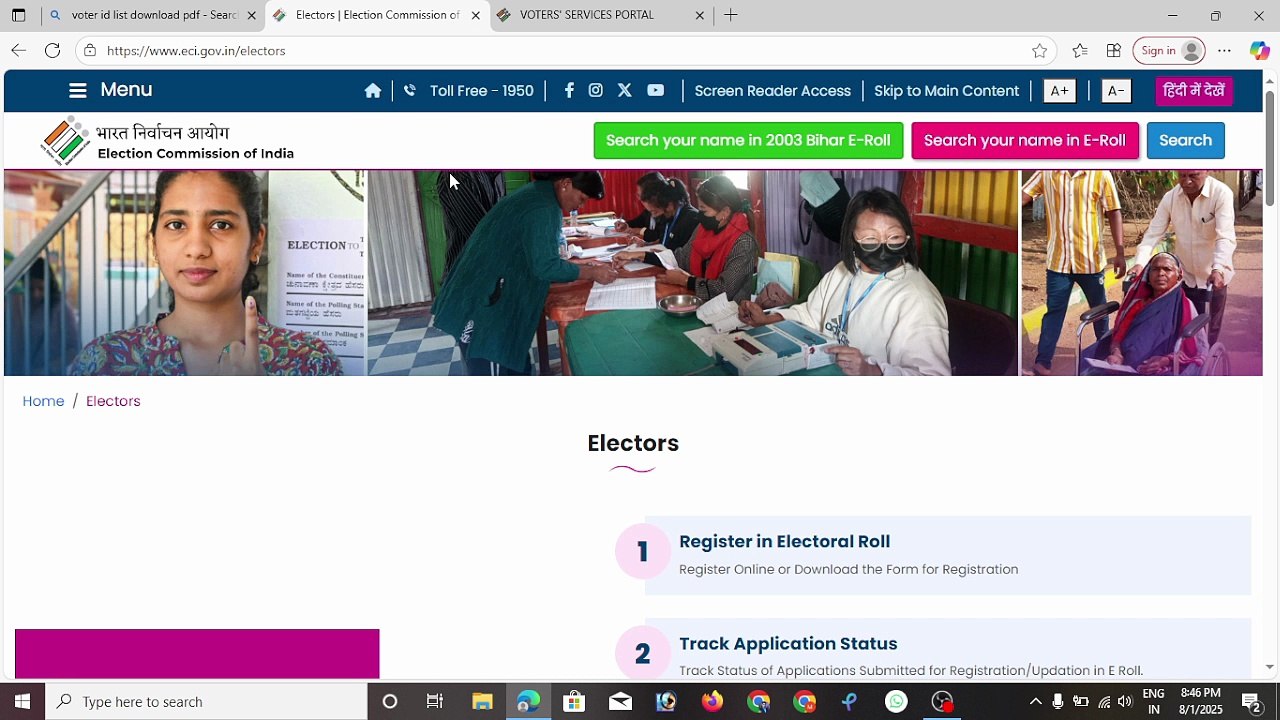Open the ECI X (Twitter) icon
1280x720 pixels.
pos(625,90)
